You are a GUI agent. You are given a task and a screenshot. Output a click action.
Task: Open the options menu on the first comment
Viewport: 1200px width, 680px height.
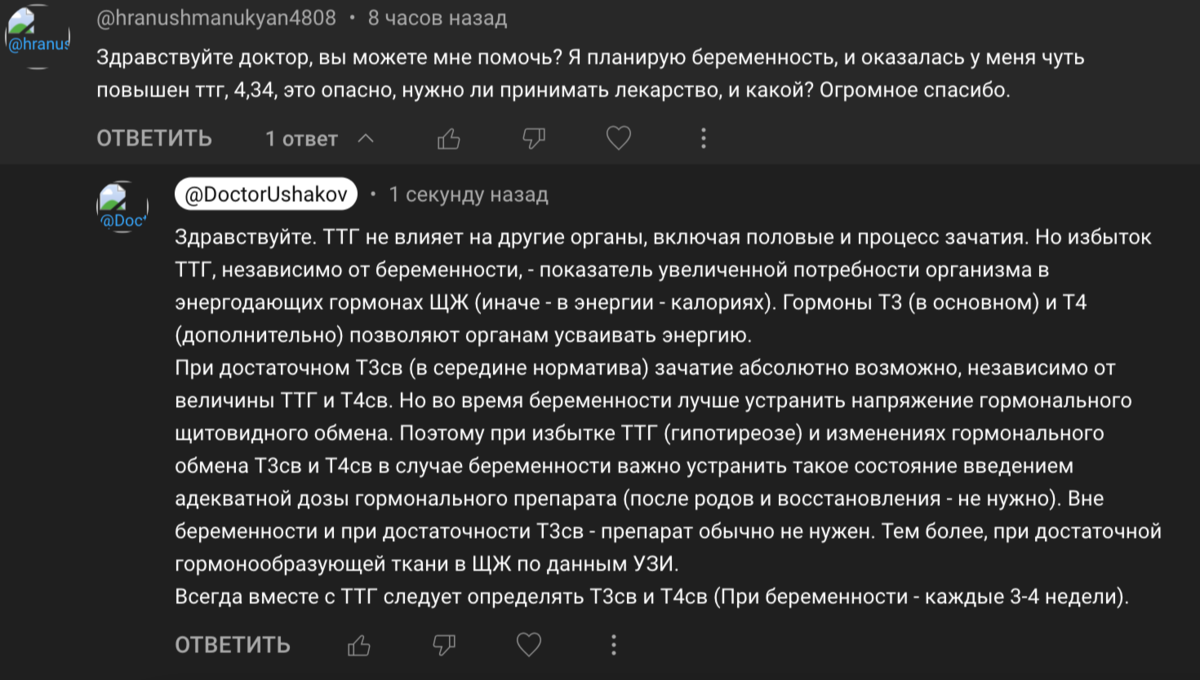pos(703,139)
